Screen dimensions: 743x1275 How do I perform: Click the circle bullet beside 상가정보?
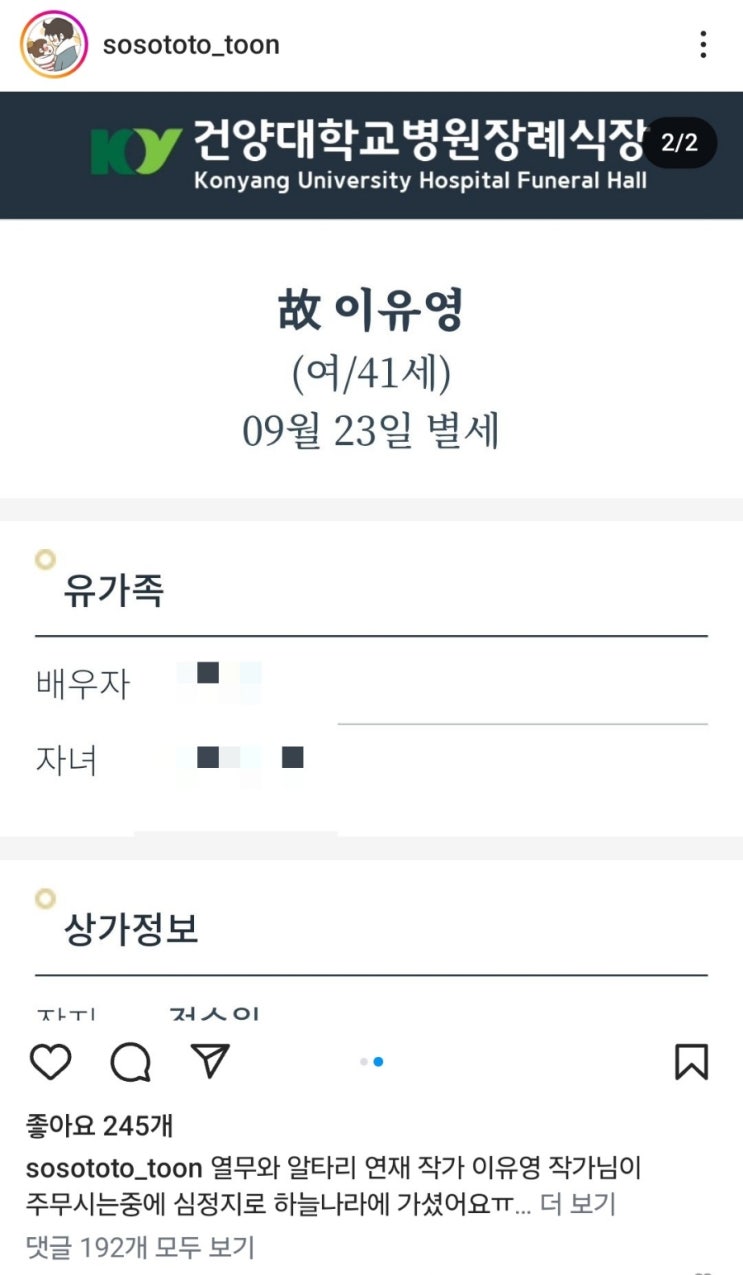pos(45,898)
